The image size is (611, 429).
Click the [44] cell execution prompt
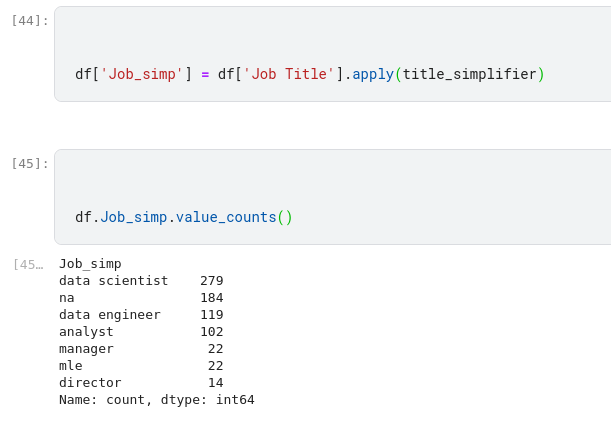point(30,20)
